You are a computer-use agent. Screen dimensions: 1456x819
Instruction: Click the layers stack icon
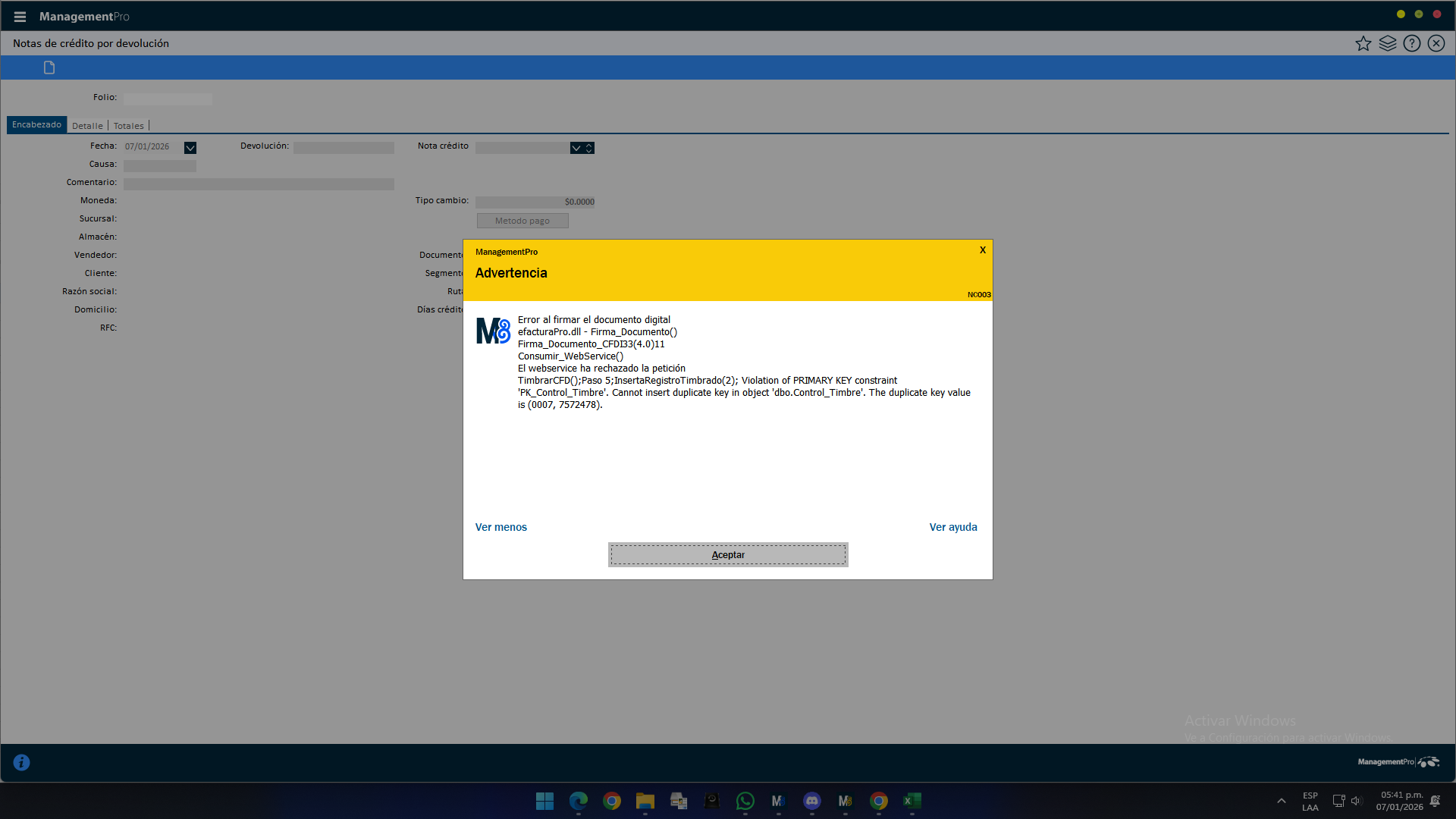pos(1387,43)
